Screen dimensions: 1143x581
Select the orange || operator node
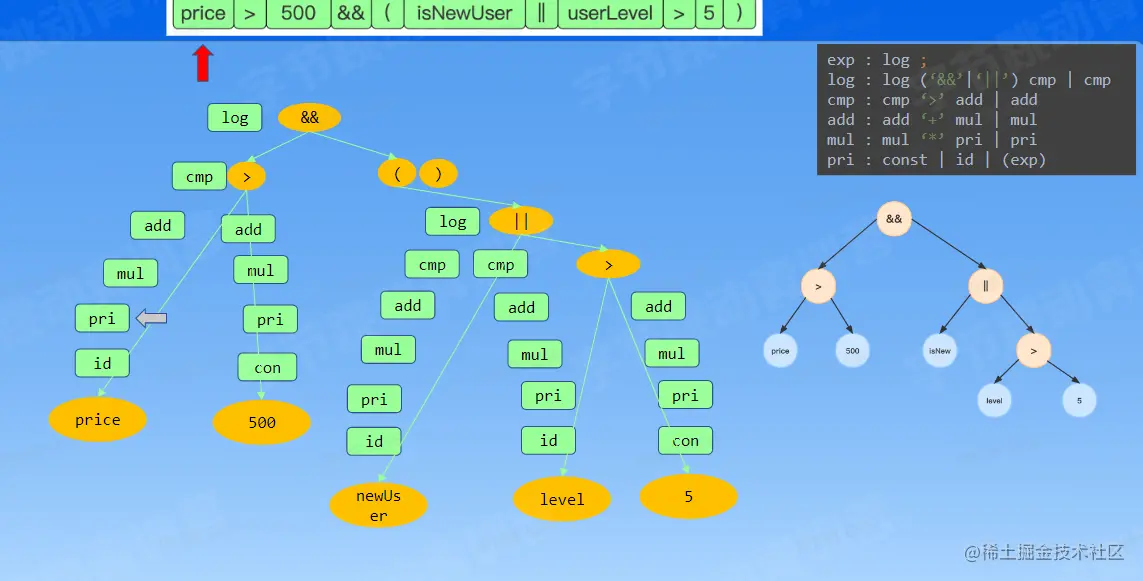point(520,220)
